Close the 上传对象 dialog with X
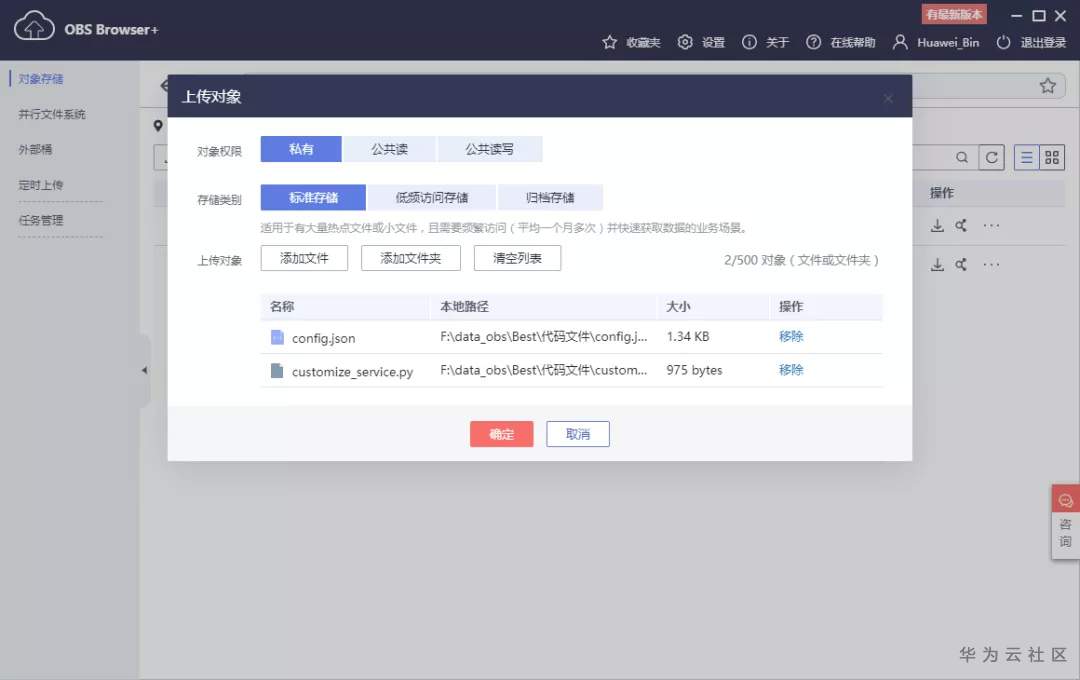The height and width of the screenshot is (680, 1080). click(x=888, y=99)
